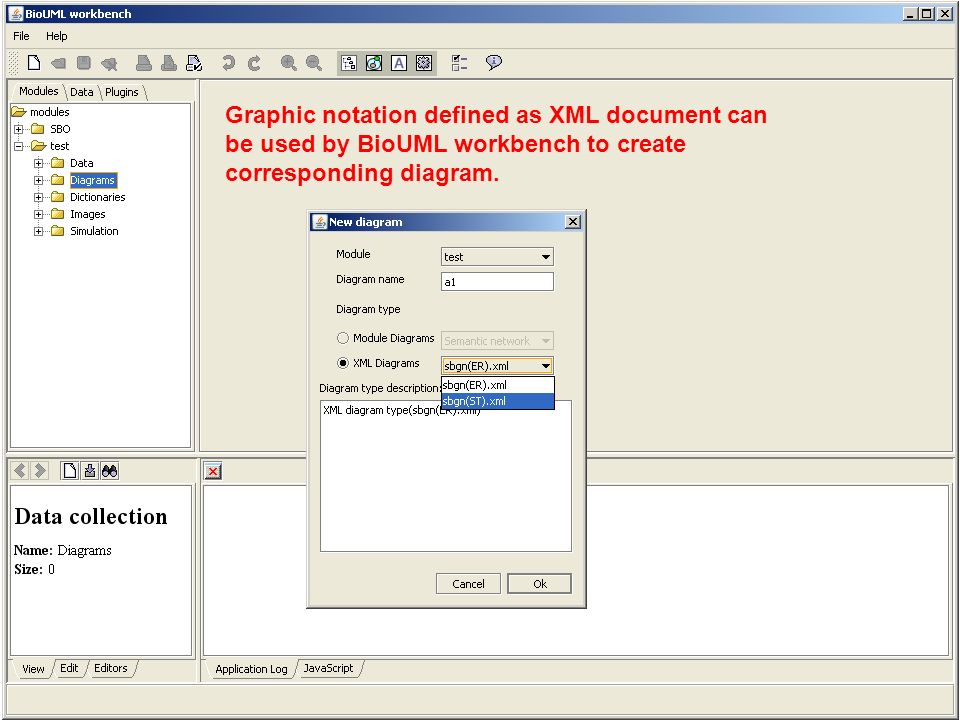The height and width of the screenshot is (720, 960).
Task: Select the Diagrams folder in the tree
Action: tap(92, 180)
